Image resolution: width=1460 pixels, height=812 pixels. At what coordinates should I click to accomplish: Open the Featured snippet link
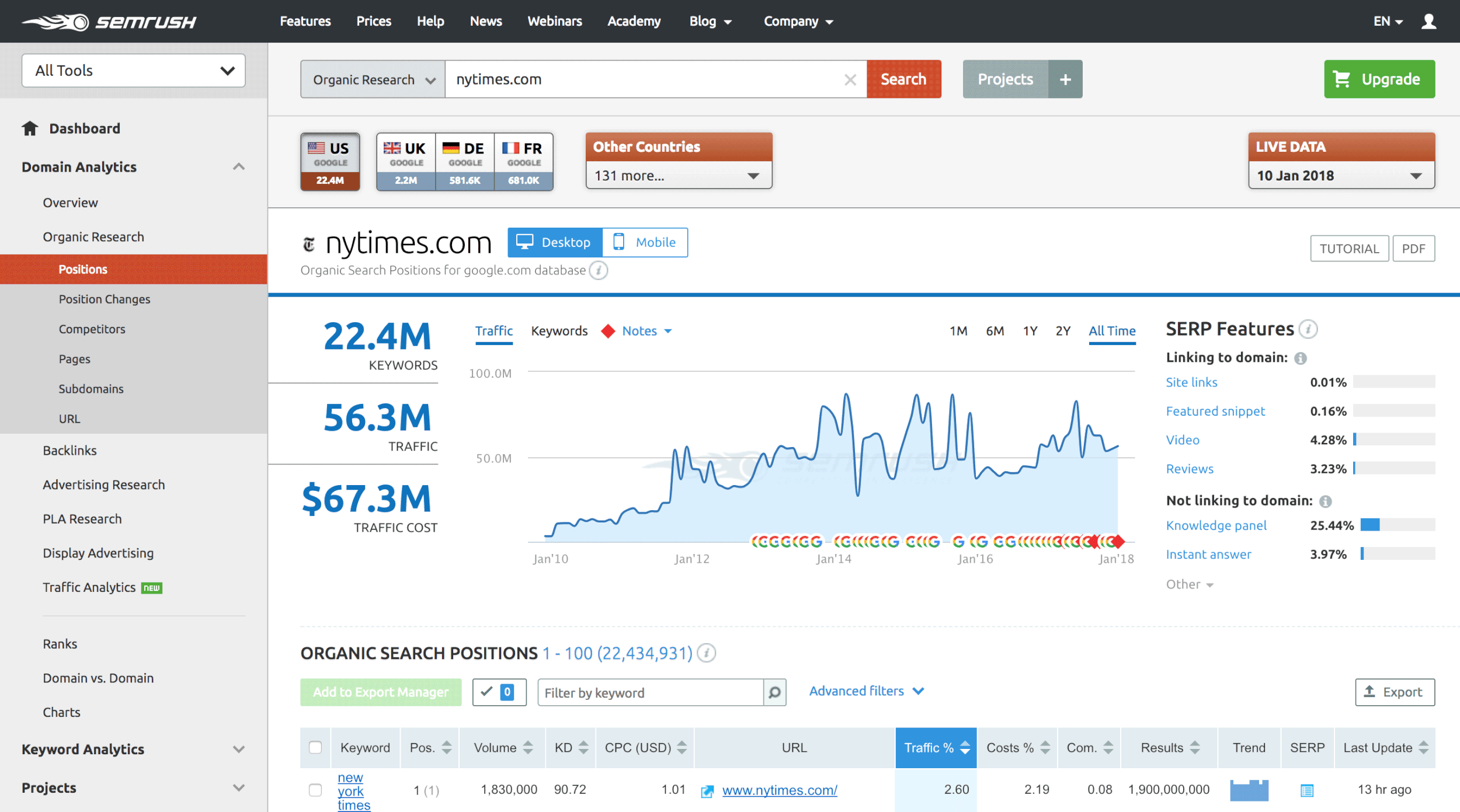[x=1215, y=411]
